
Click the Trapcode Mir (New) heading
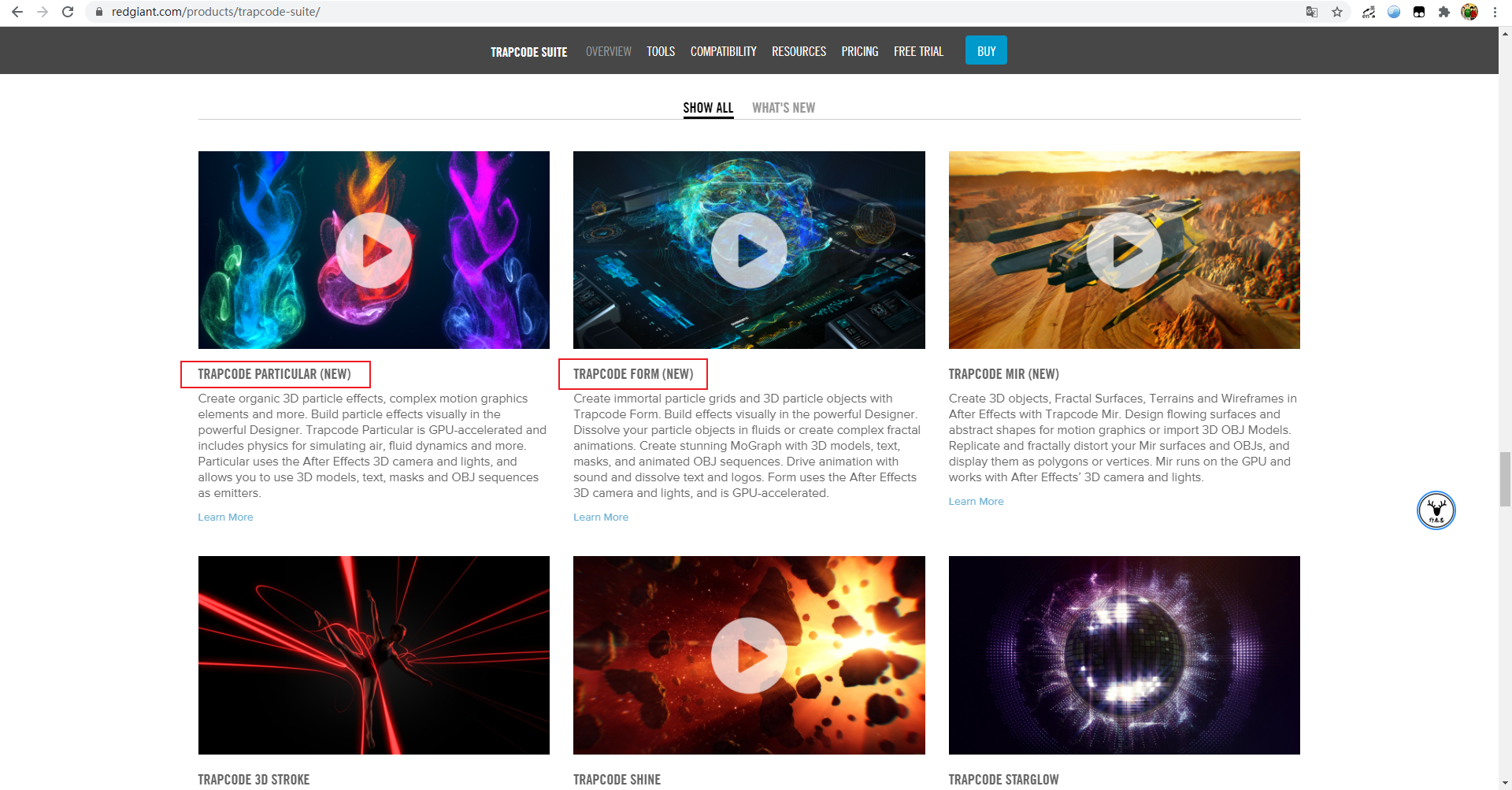click(1004, 374)
